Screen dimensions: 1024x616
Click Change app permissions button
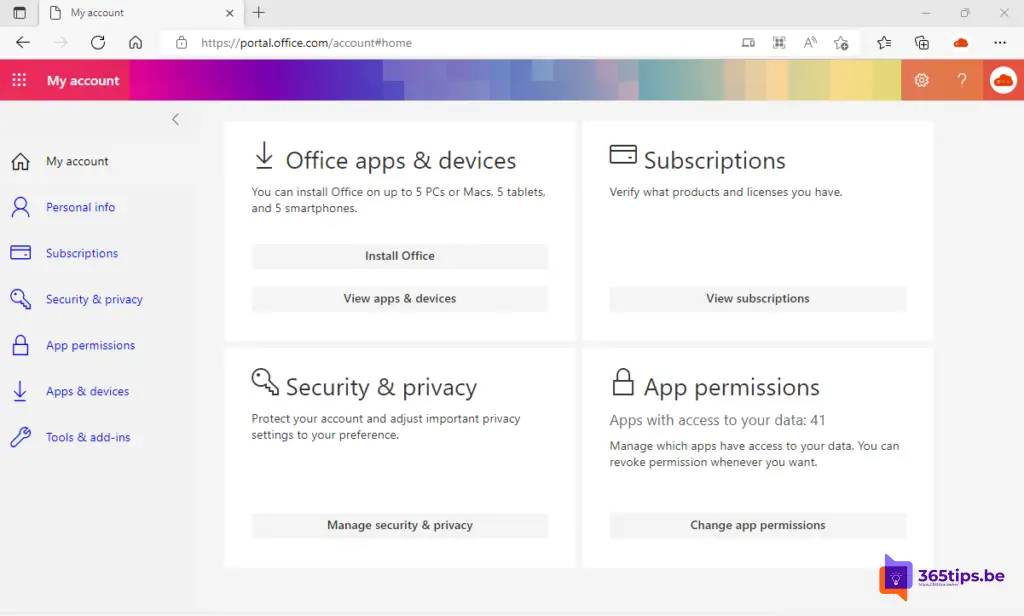point(757,526)
